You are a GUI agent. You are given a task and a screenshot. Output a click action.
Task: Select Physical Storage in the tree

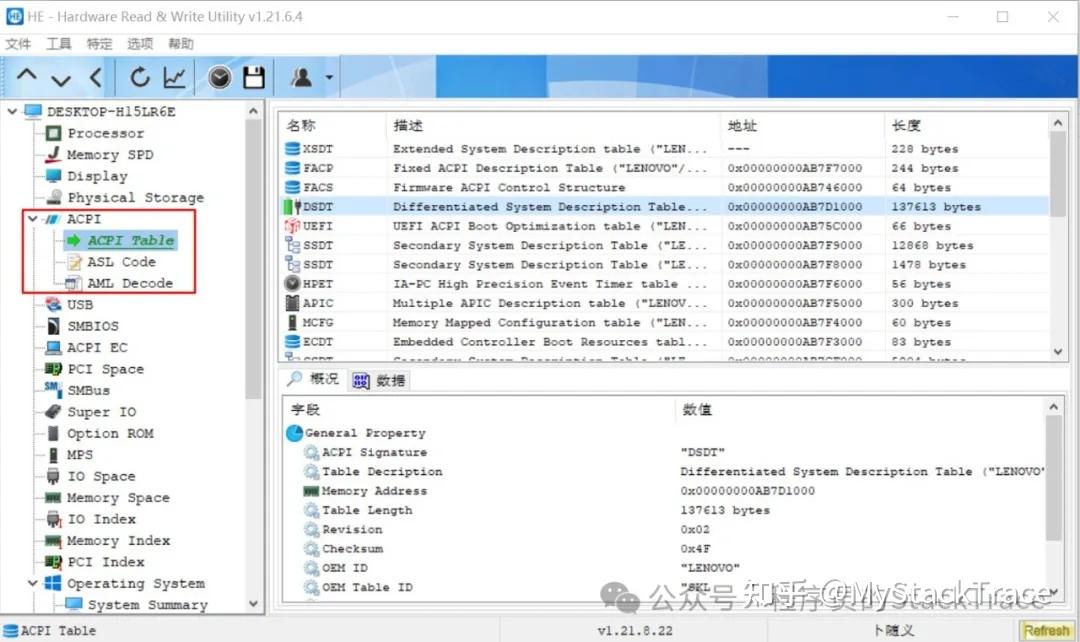pos(135,198)
